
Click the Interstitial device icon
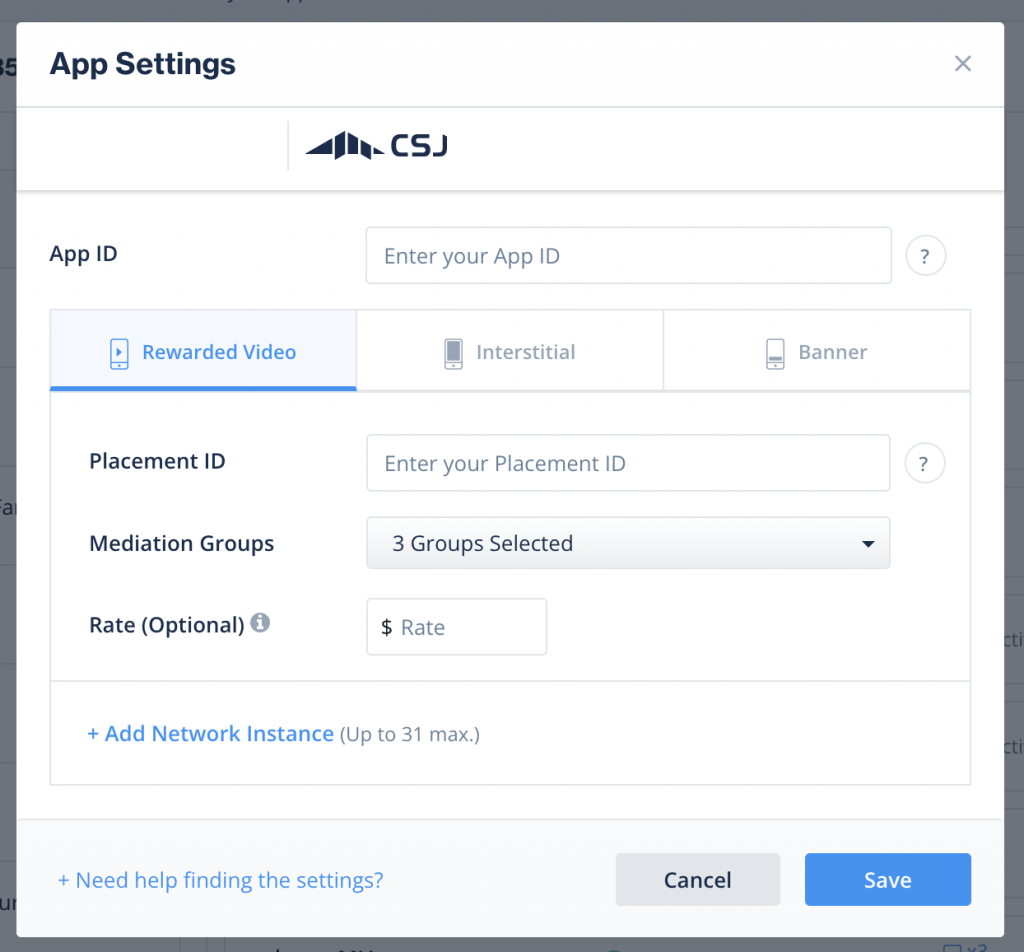pyautogui.click(x=453, y=352)
